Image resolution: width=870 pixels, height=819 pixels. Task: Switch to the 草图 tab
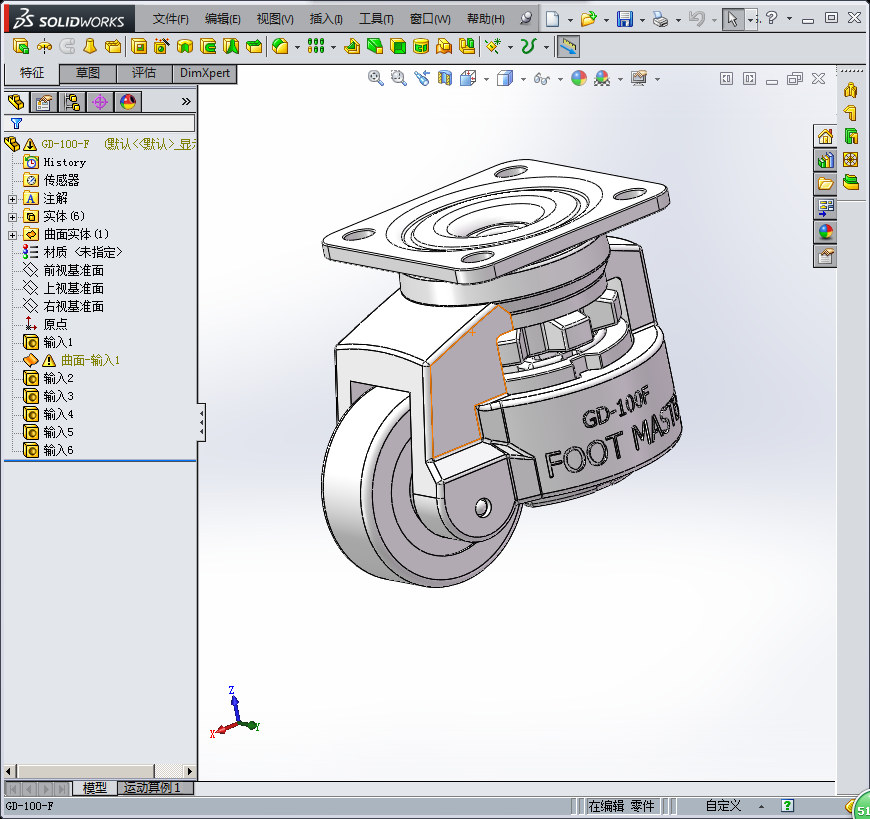[x=88, y=73]
